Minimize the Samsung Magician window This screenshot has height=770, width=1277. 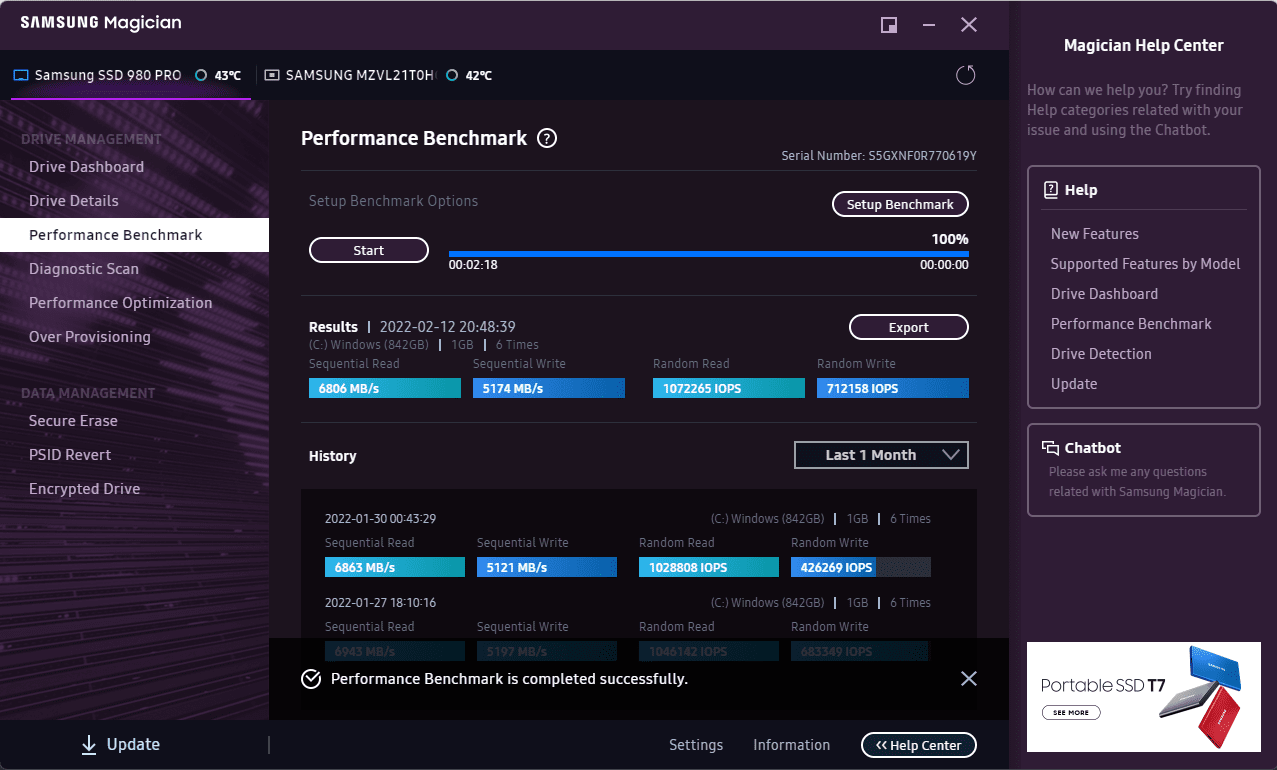[x=929, y=25]
